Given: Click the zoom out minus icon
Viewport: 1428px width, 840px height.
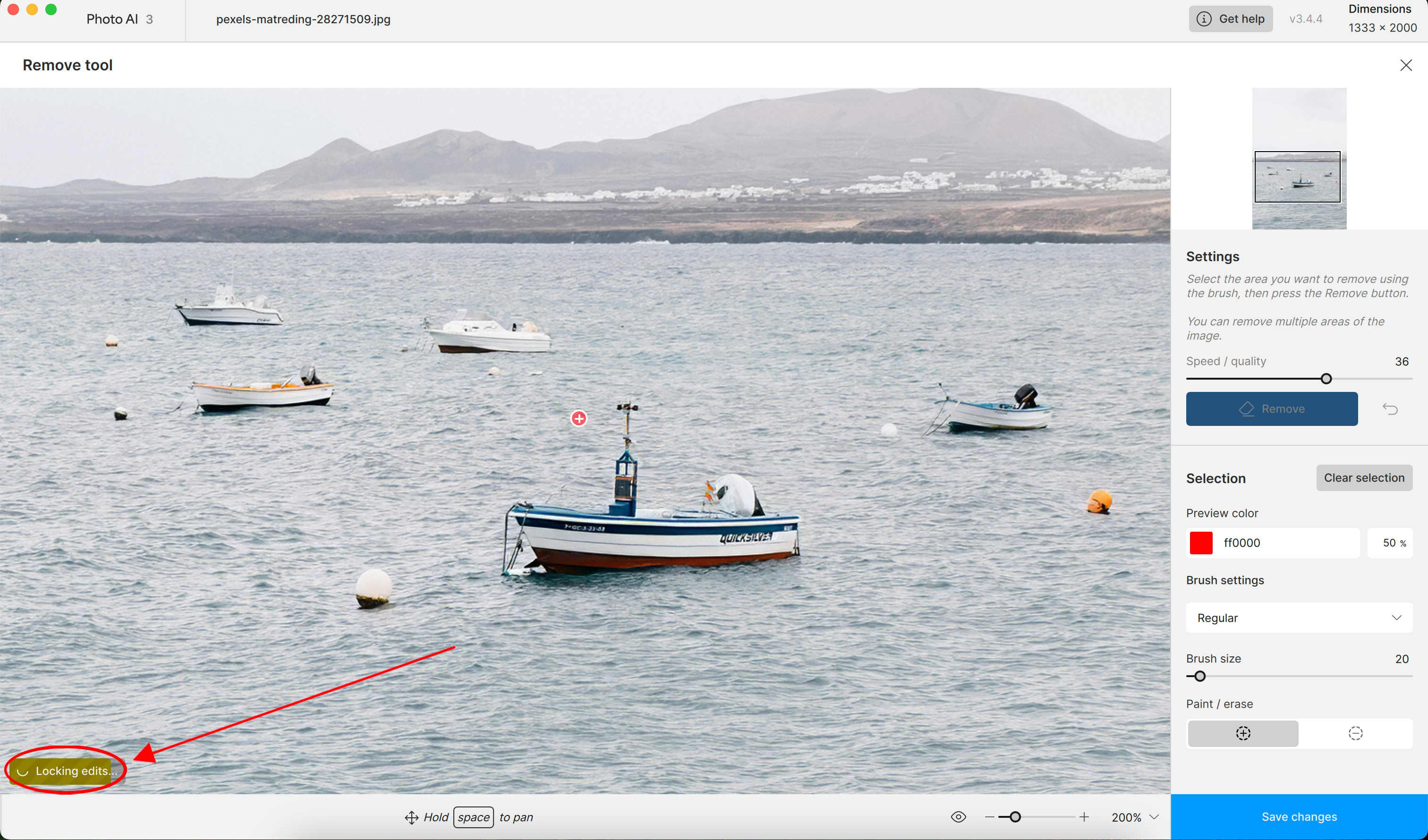Looking at the screenshot, I should click(989, 817).
